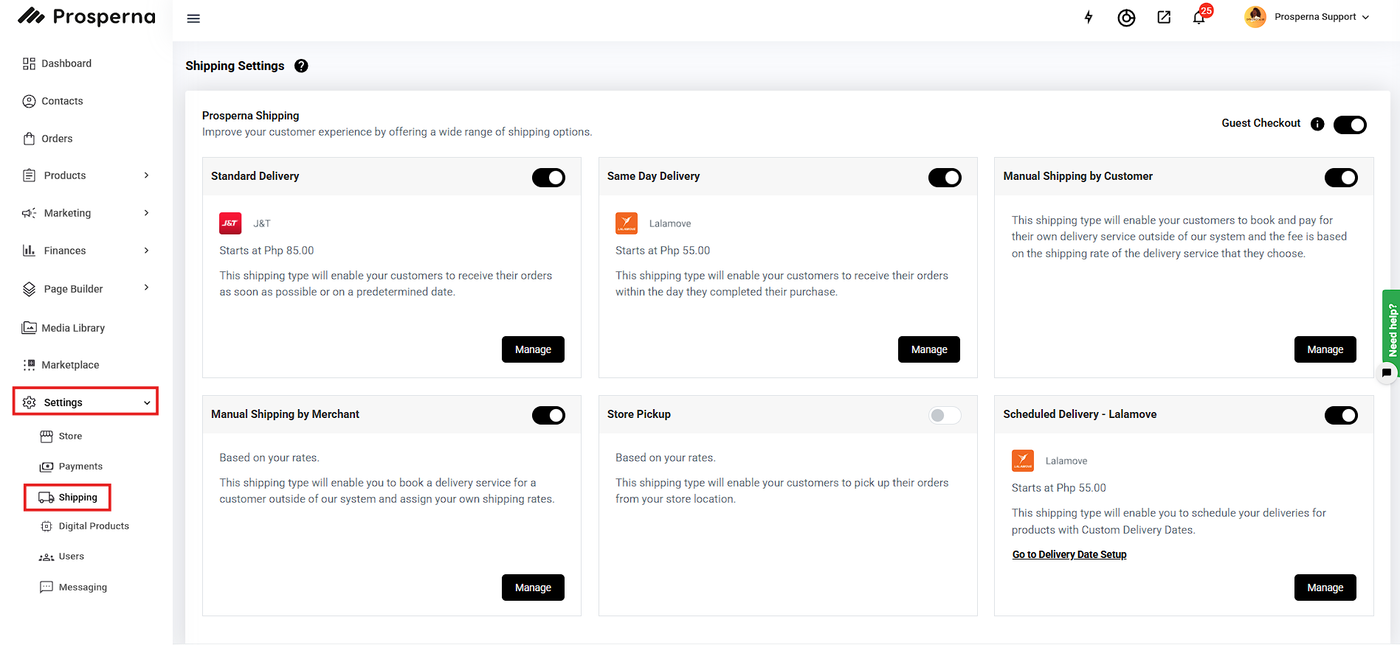Open the Go to Delivery Date Setup link

pyautogui.click(x=1069, y=554)
